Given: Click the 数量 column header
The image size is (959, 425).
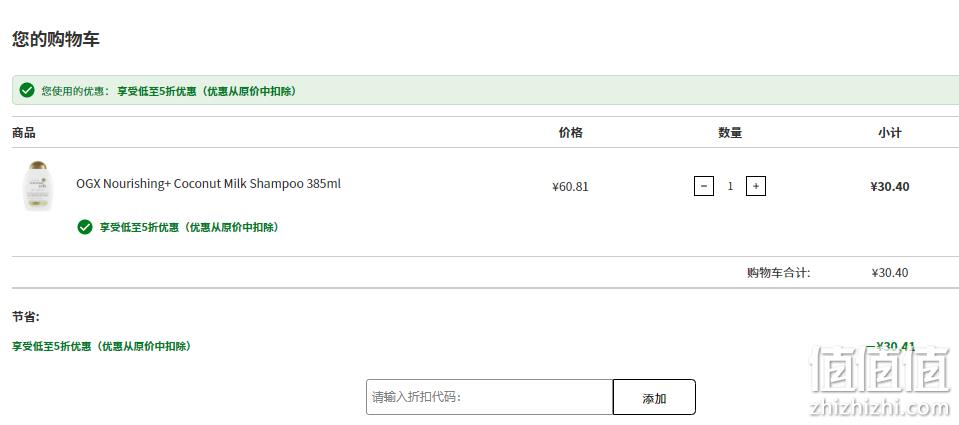Looking at the screenshot, I should coord(730,133).
